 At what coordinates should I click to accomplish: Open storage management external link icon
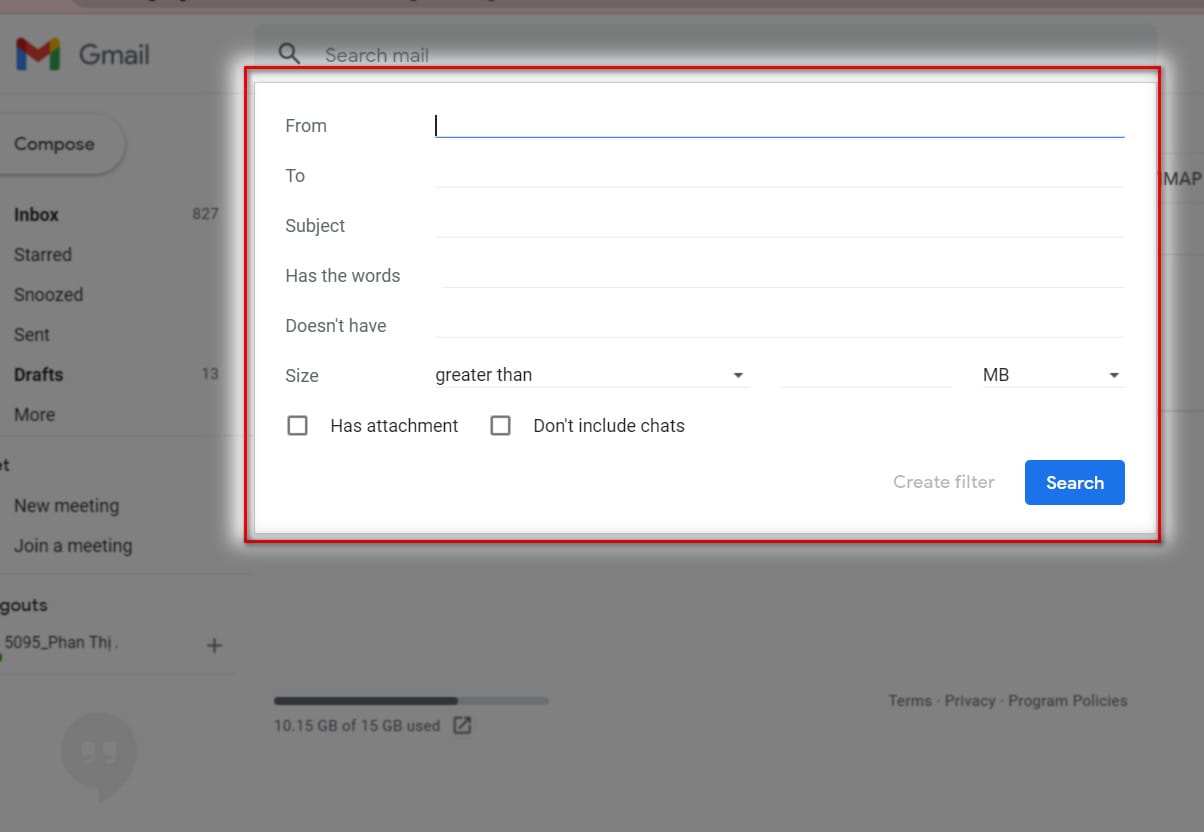(462, 726)
